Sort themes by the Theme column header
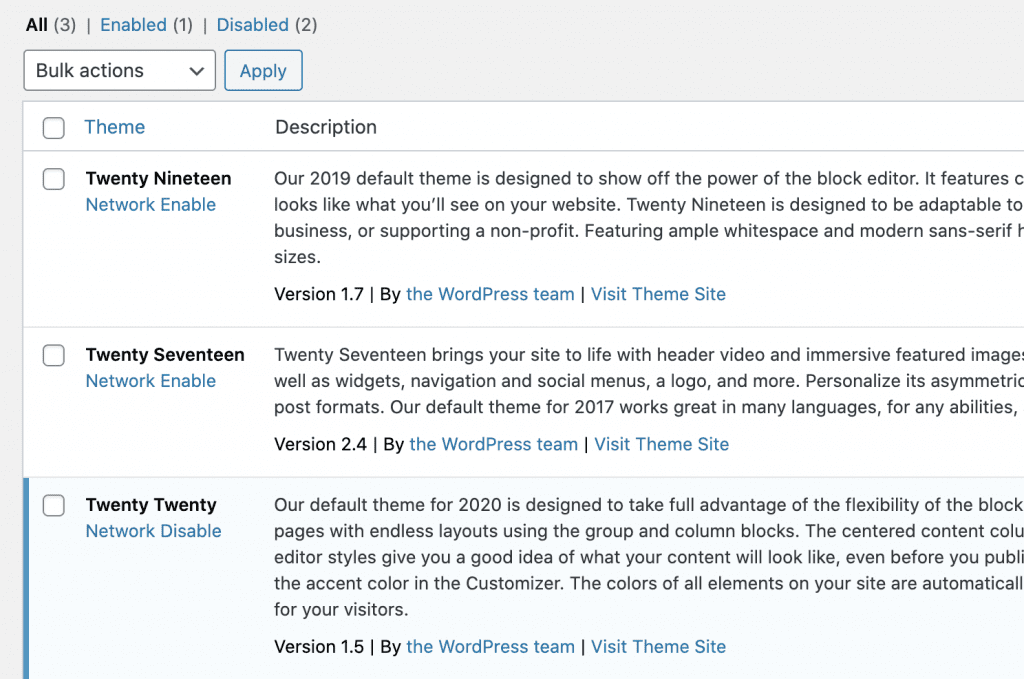This screenshot has width=1024, height=679. coord(114,127)
